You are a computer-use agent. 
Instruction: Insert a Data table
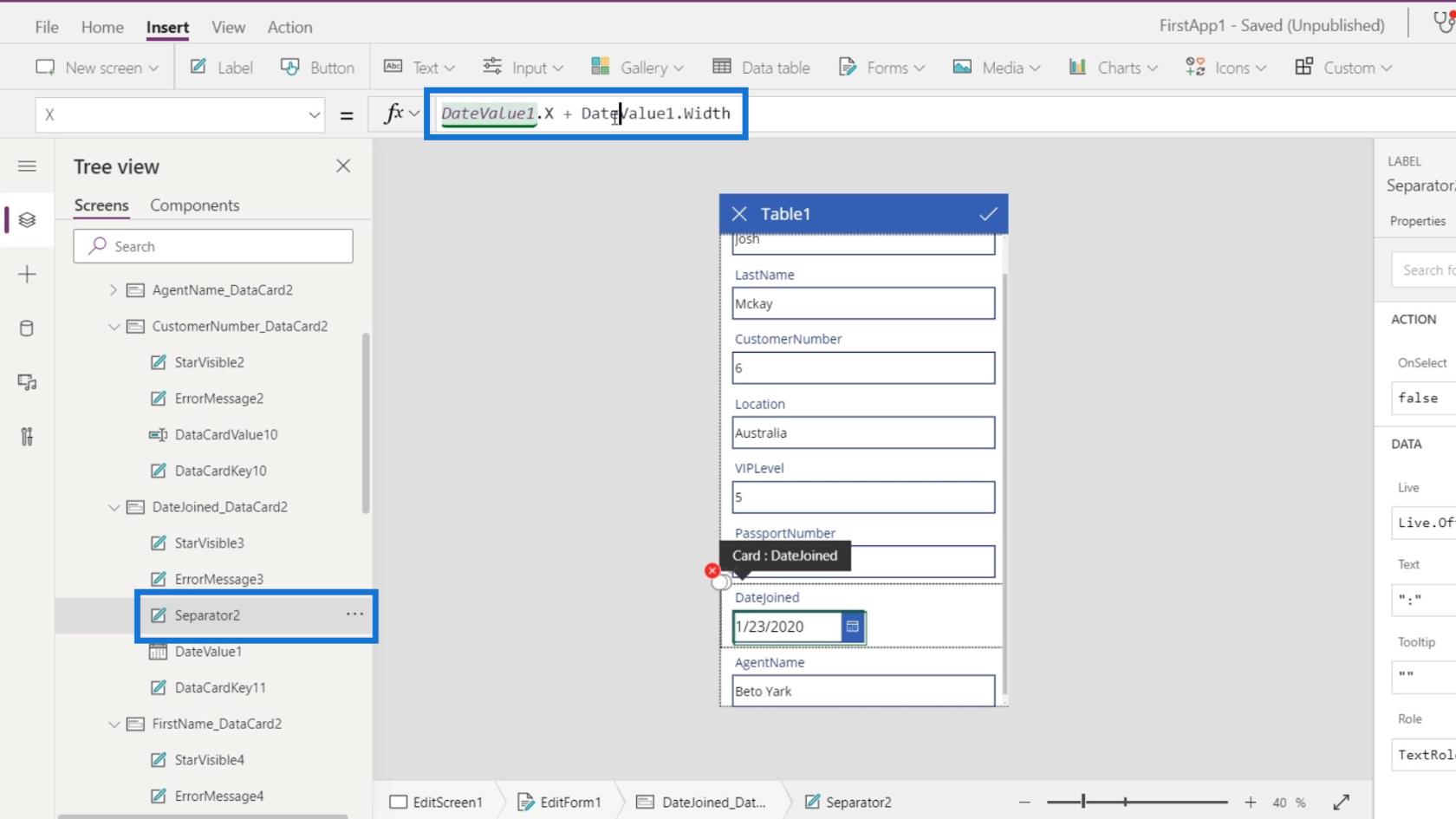(x=761, y=68)
